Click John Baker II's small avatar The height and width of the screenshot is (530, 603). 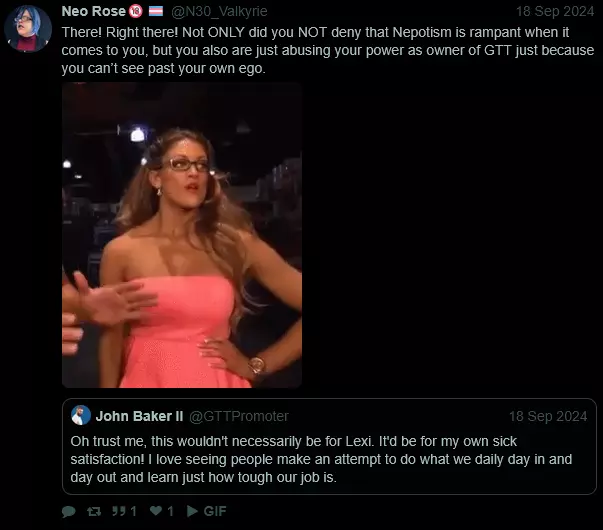tap(81, 416)
